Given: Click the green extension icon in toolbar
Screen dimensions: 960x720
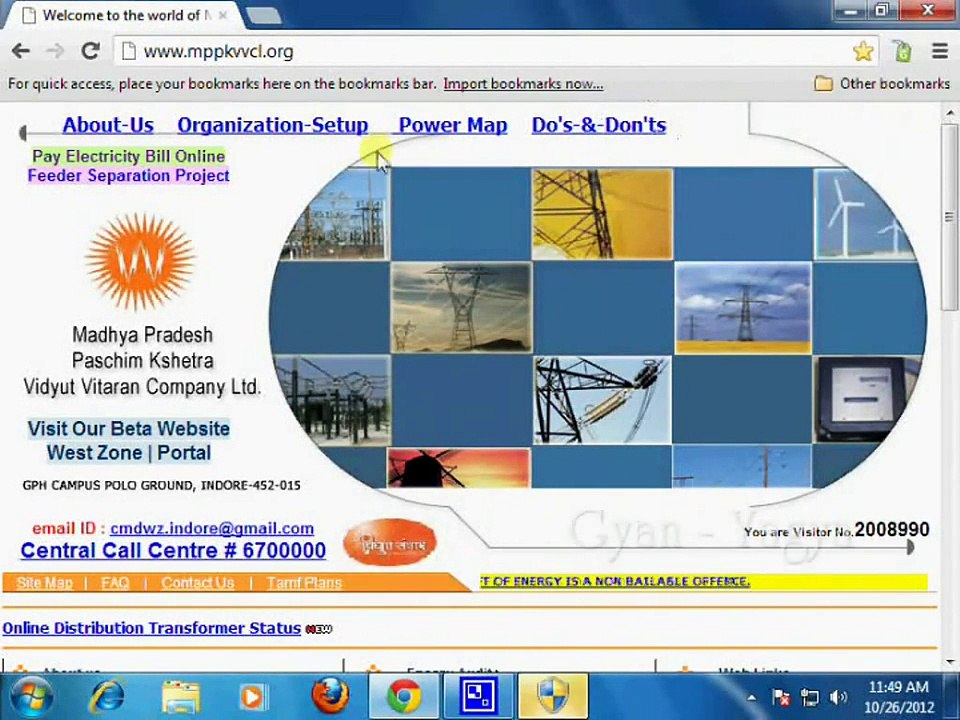Looking at the screenshot, I should pyautogui.click(x=902, y=51).
